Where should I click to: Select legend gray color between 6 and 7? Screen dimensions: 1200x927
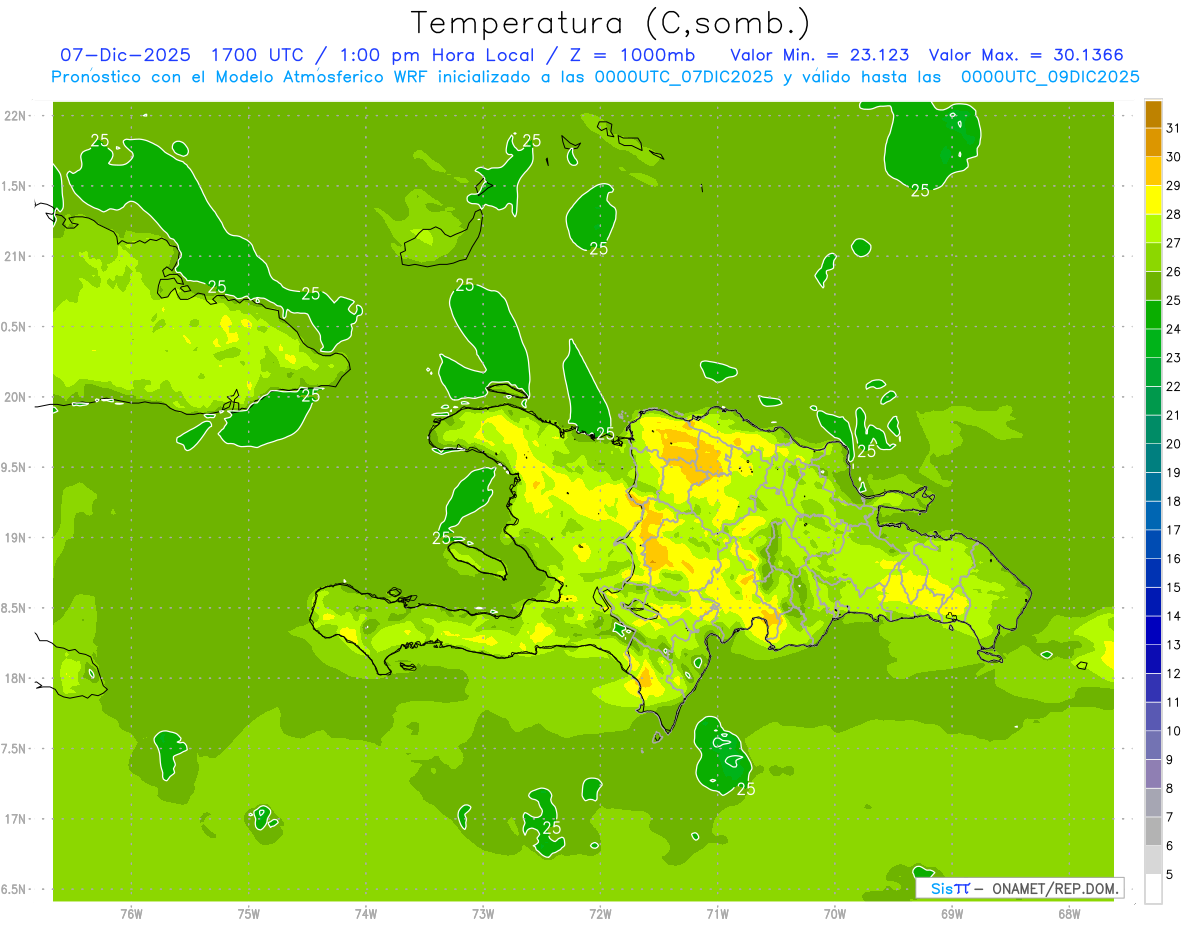[x=1153, y=831]
